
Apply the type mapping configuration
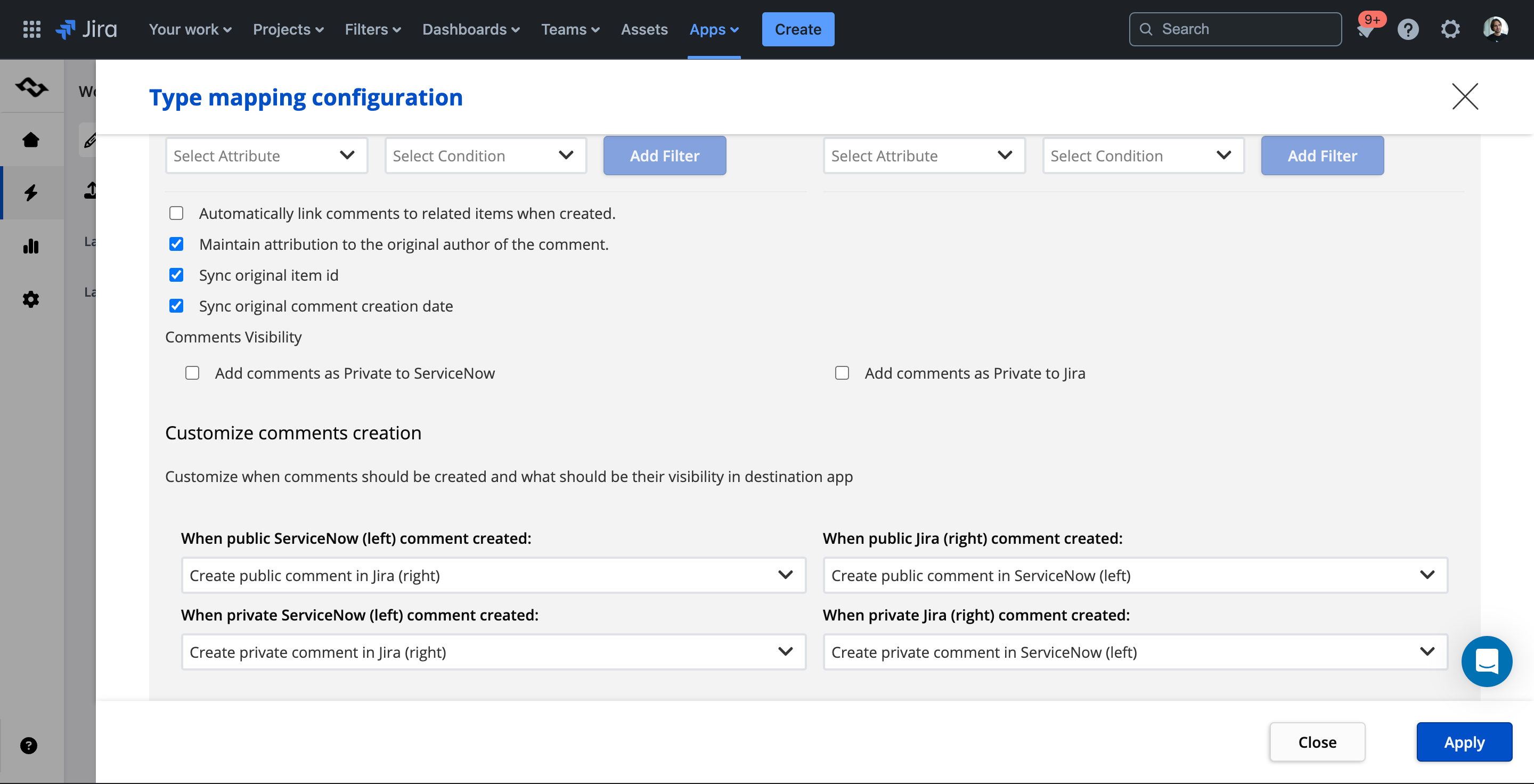tap(1464, 742)
